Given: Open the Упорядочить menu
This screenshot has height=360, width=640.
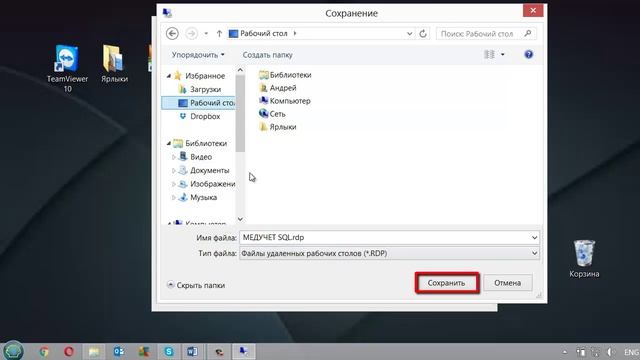Looking at the screenshot, I should coord(198,55).
